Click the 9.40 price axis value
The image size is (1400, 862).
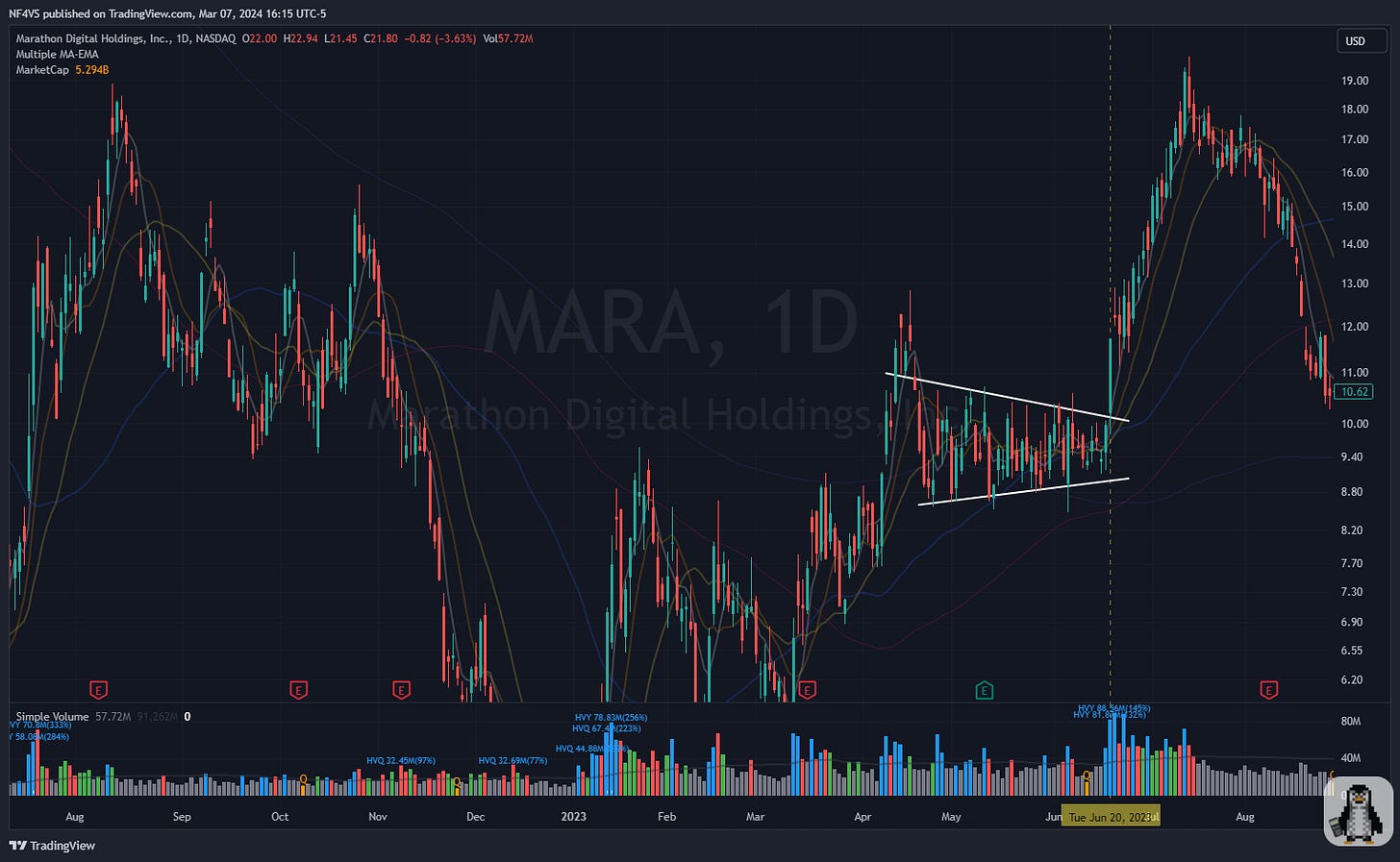click(x=1351, y=457)
